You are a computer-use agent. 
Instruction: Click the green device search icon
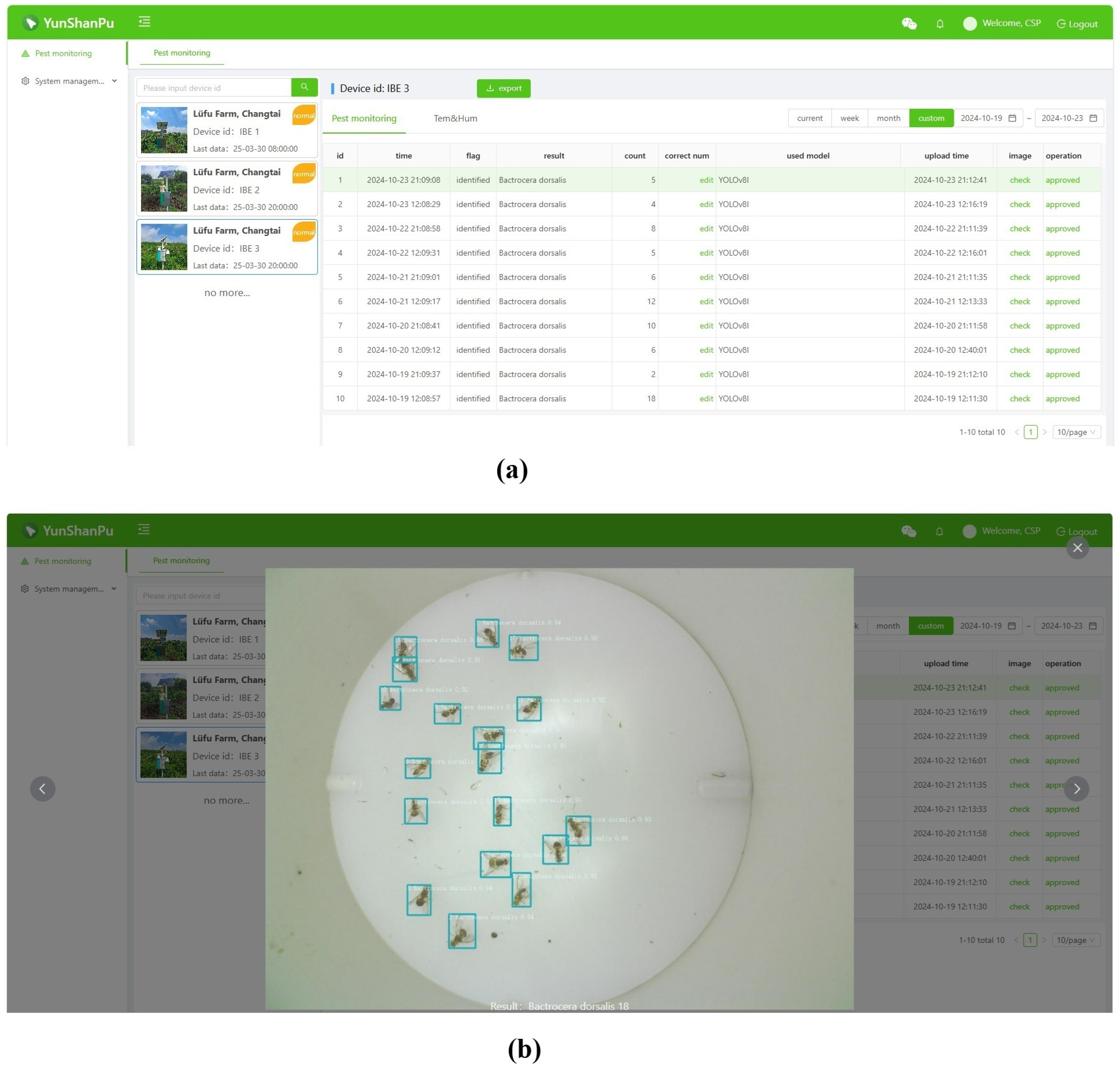pyautogui.click(x=304, y=87)
